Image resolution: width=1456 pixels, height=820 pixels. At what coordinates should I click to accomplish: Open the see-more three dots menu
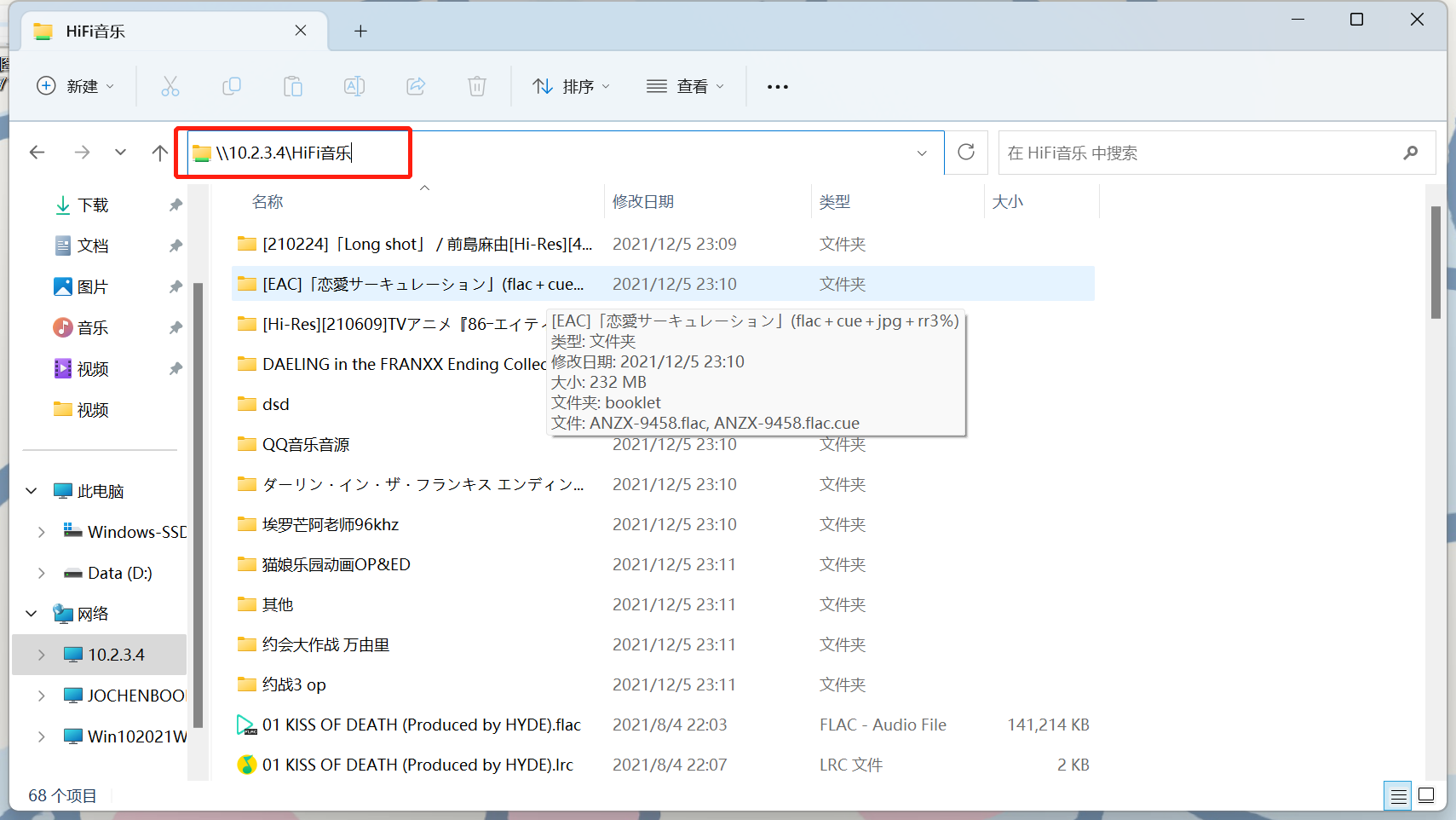[777, 86]
